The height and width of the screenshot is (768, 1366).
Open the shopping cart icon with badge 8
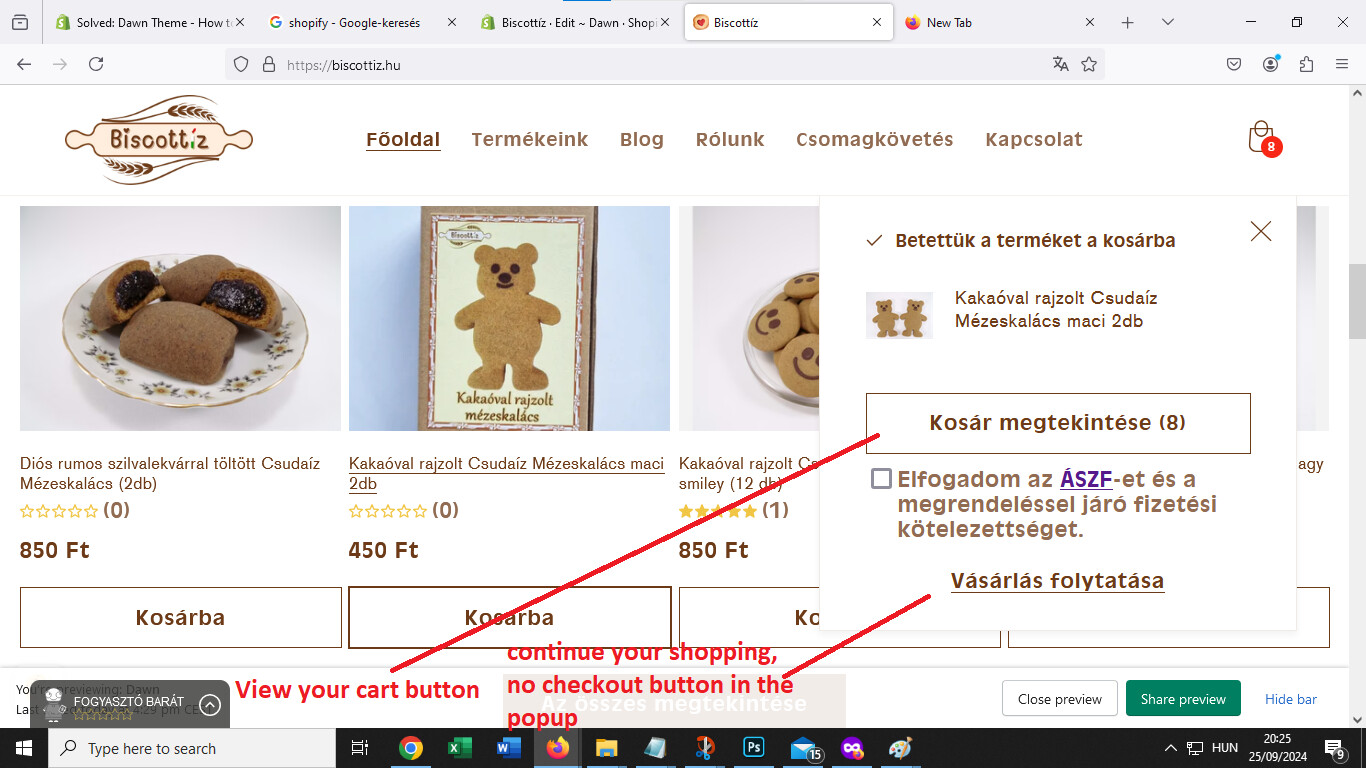1263,138
